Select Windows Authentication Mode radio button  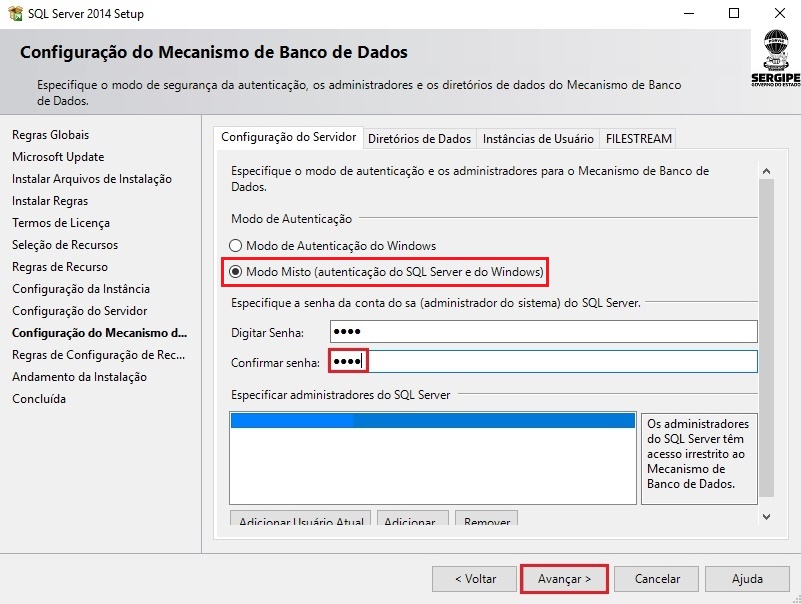click(x=236, y=245)
